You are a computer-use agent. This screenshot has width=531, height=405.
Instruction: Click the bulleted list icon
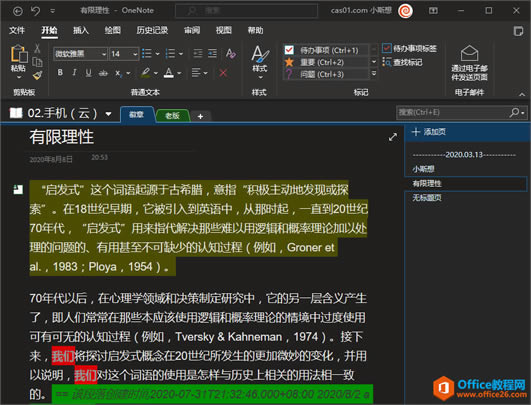(x=147, y=54)
